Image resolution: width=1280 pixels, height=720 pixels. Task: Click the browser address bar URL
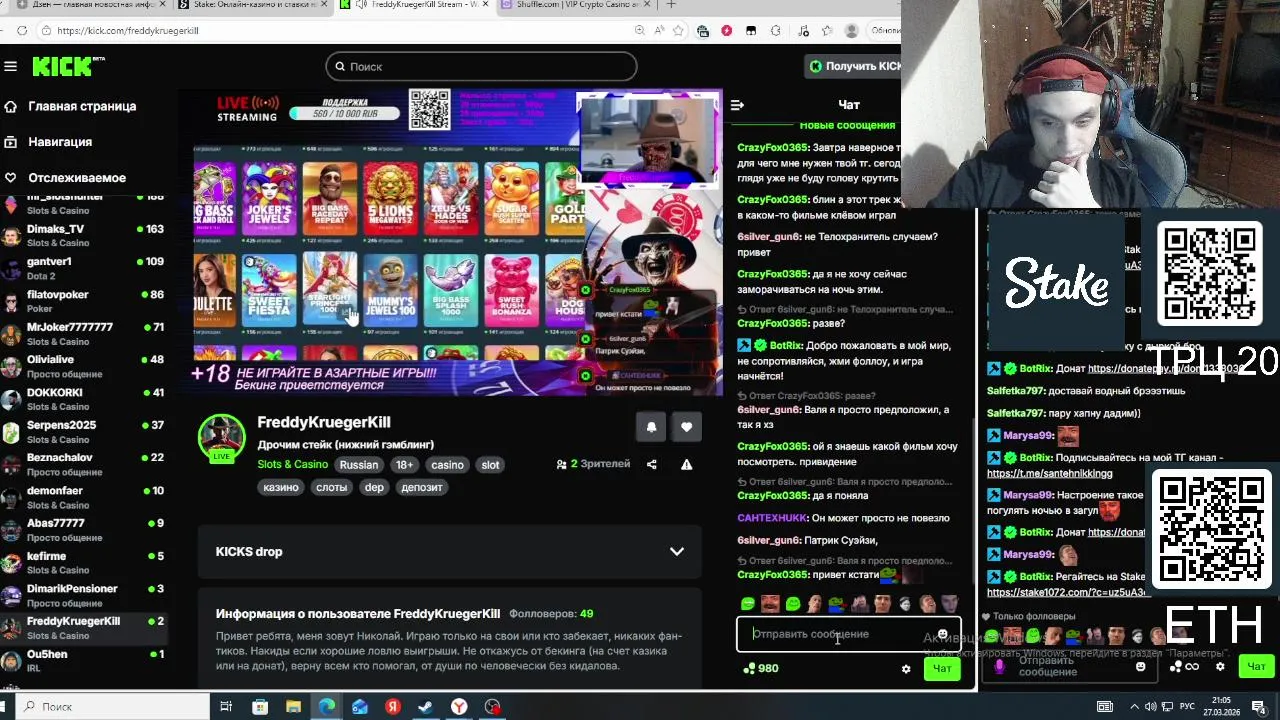click(x=128, y=31)
